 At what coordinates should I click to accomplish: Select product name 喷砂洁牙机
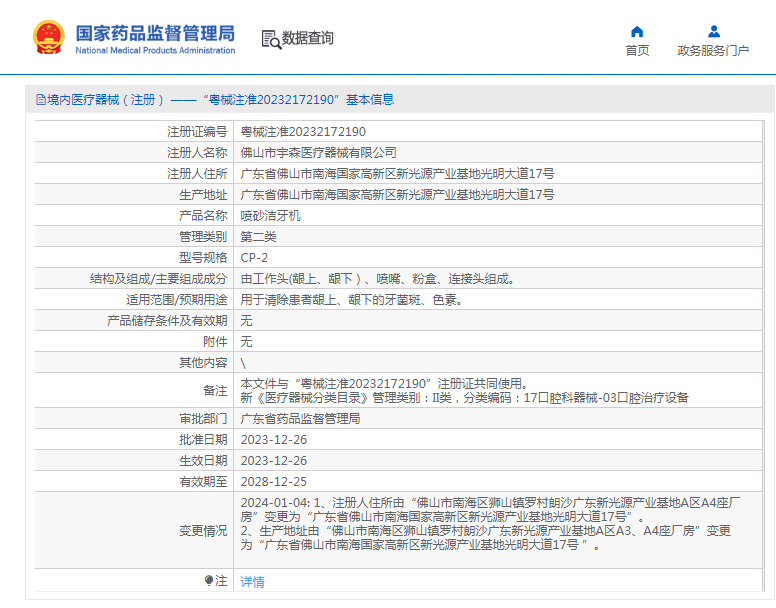pyautogui.click(x=270, y=216)
